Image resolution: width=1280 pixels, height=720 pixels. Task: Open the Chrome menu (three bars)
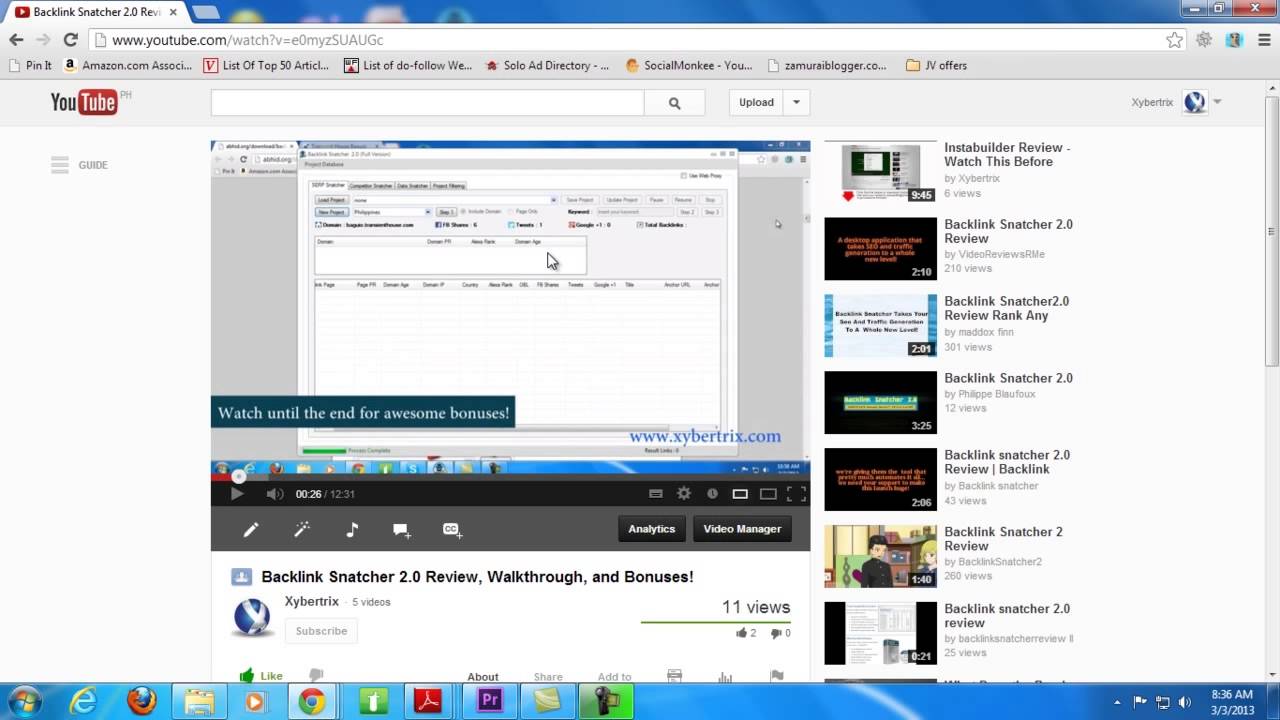tap(1264, 40)
